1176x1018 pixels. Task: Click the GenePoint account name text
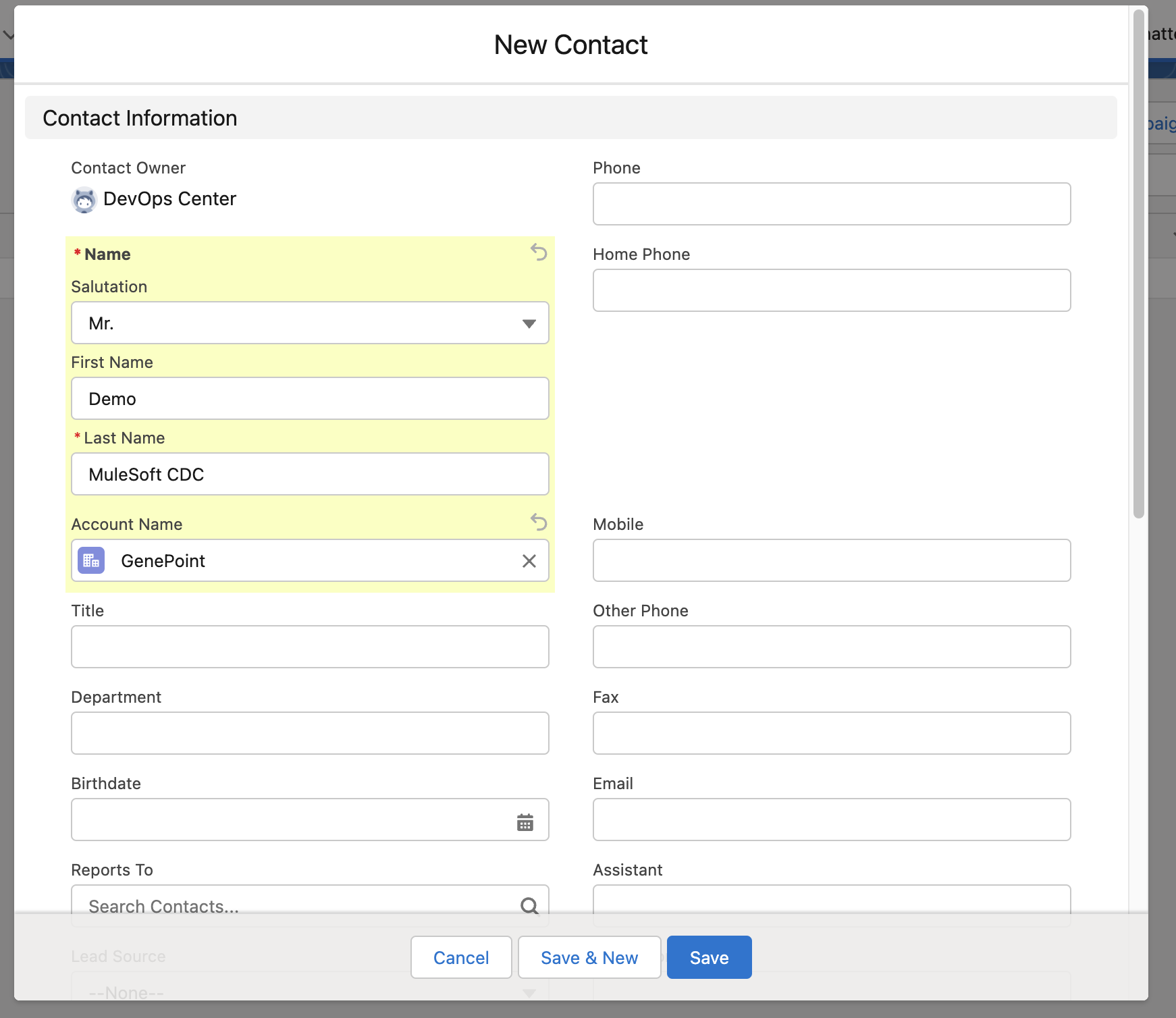click(x=163, y=561)
